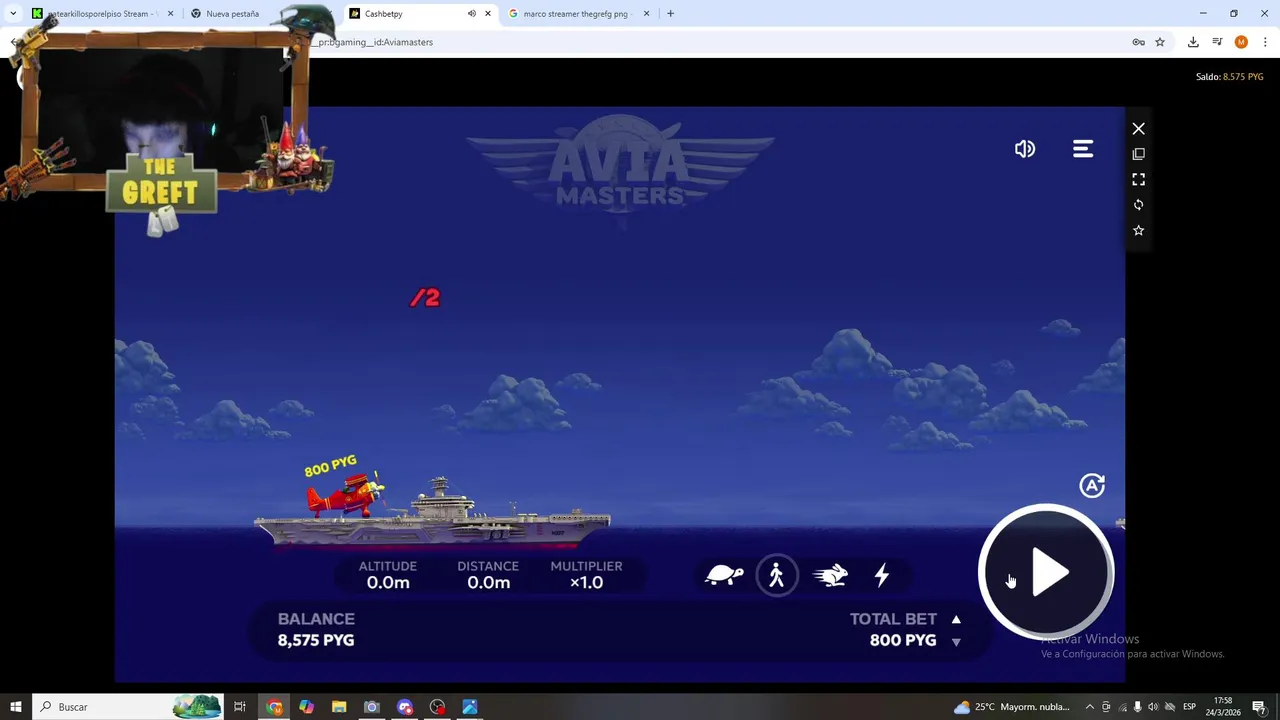The height and width of the screenshot is (720, 1280).
Task: Click the MULTIPLIER ×1.0 readout
Action: 586,575
